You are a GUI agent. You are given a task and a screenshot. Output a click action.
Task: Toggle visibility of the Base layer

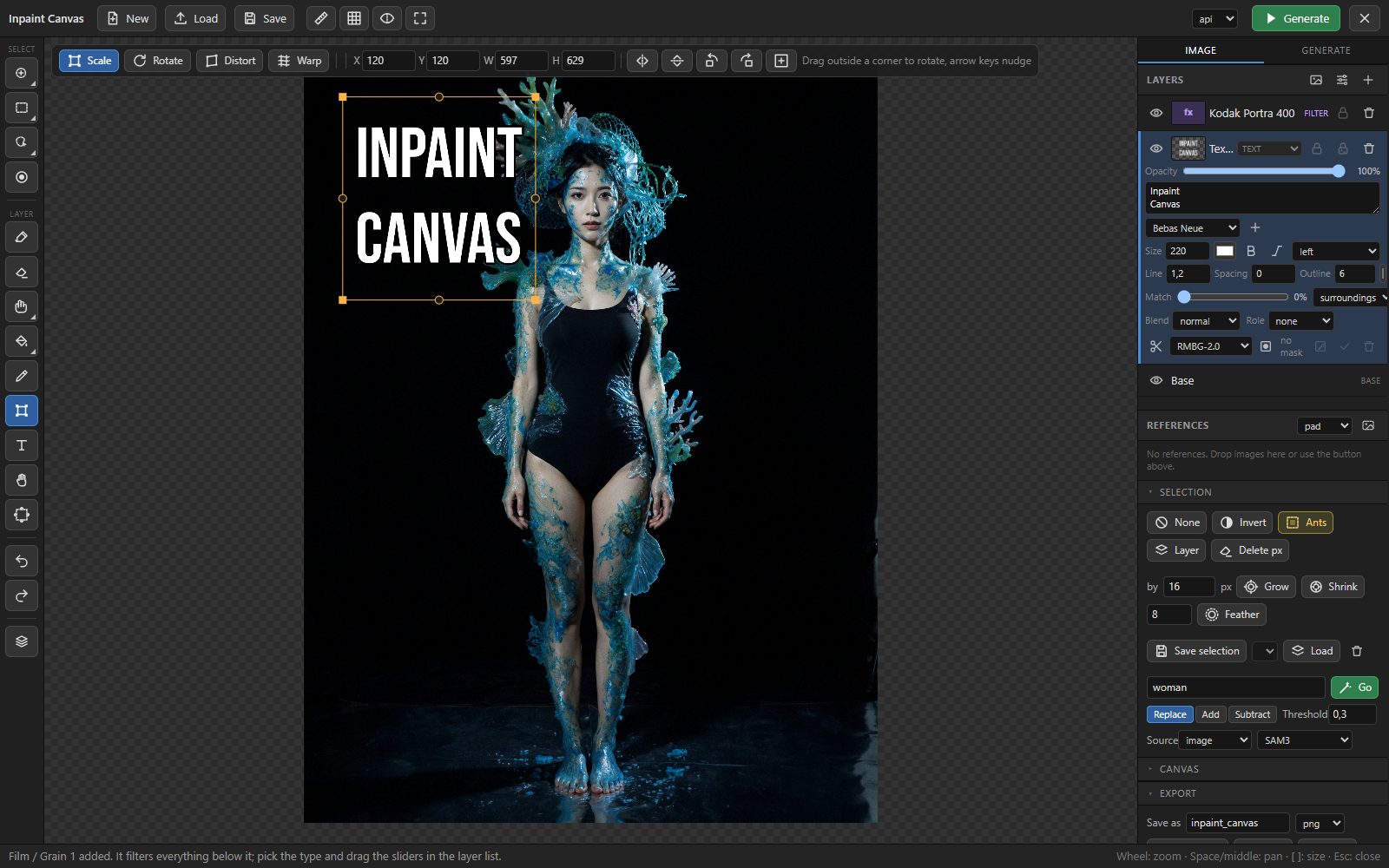point(1156,380)
